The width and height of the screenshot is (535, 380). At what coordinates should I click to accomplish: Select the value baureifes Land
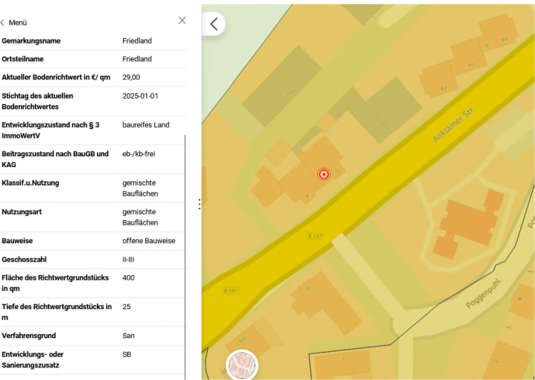tap(146, 125)
